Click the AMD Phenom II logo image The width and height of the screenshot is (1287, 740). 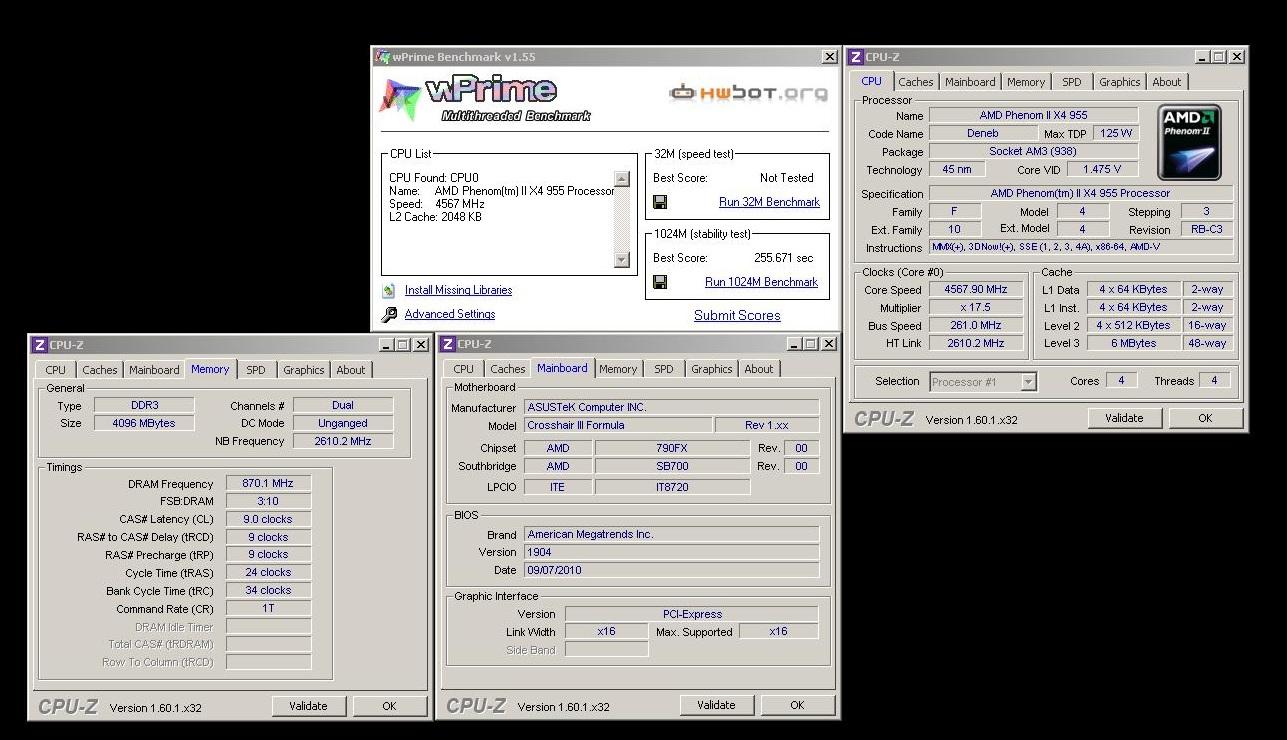click(1189, 141)
